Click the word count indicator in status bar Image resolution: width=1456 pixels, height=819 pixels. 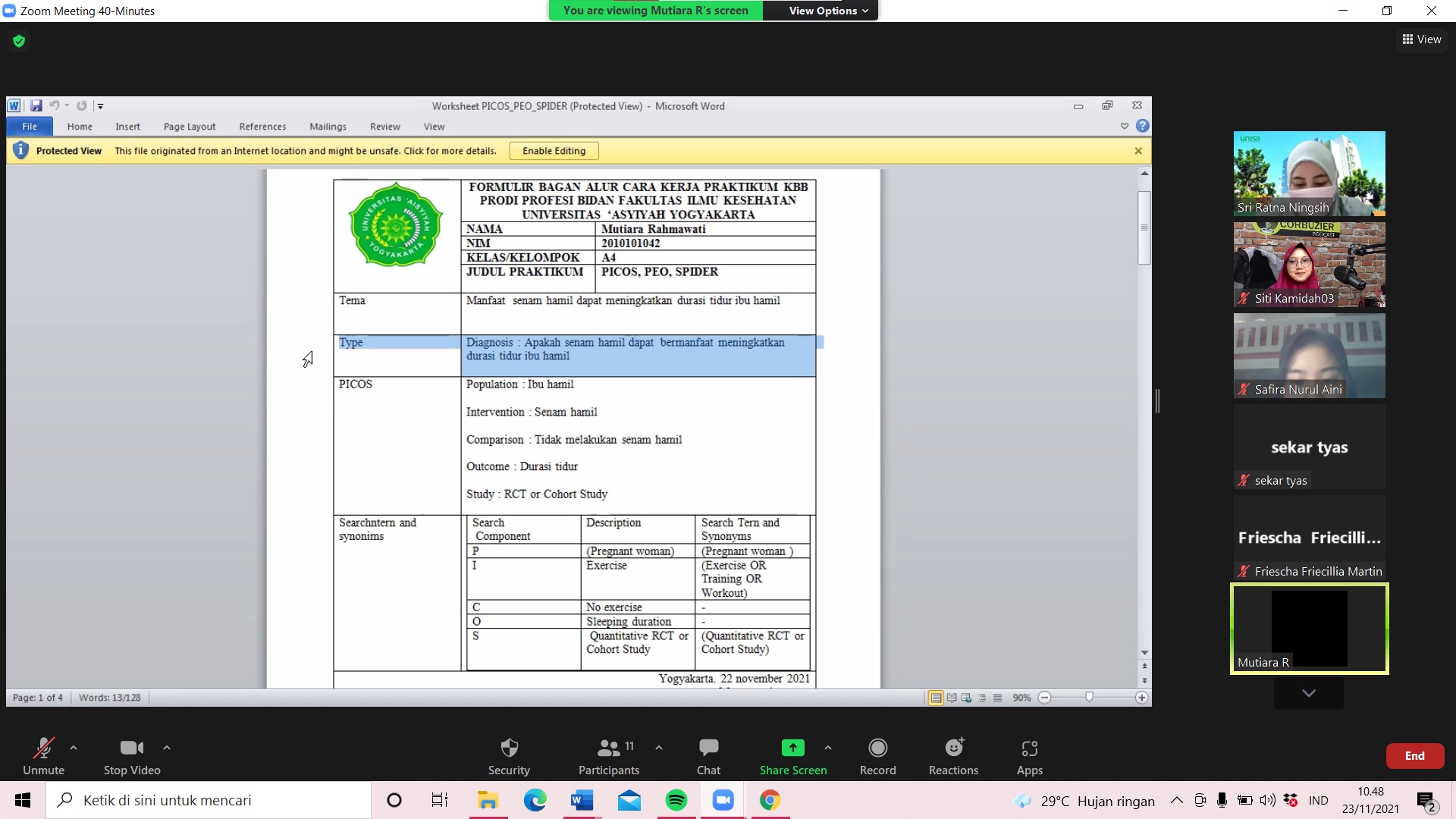pyautogui.click(x=109, y=697)
